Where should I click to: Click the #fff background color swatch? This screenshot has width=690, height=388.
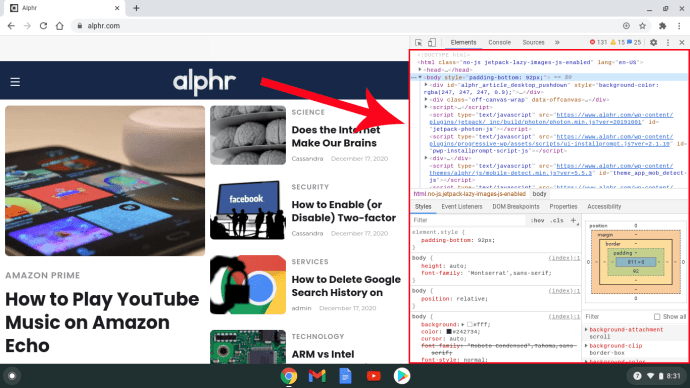tap(470, 325)
